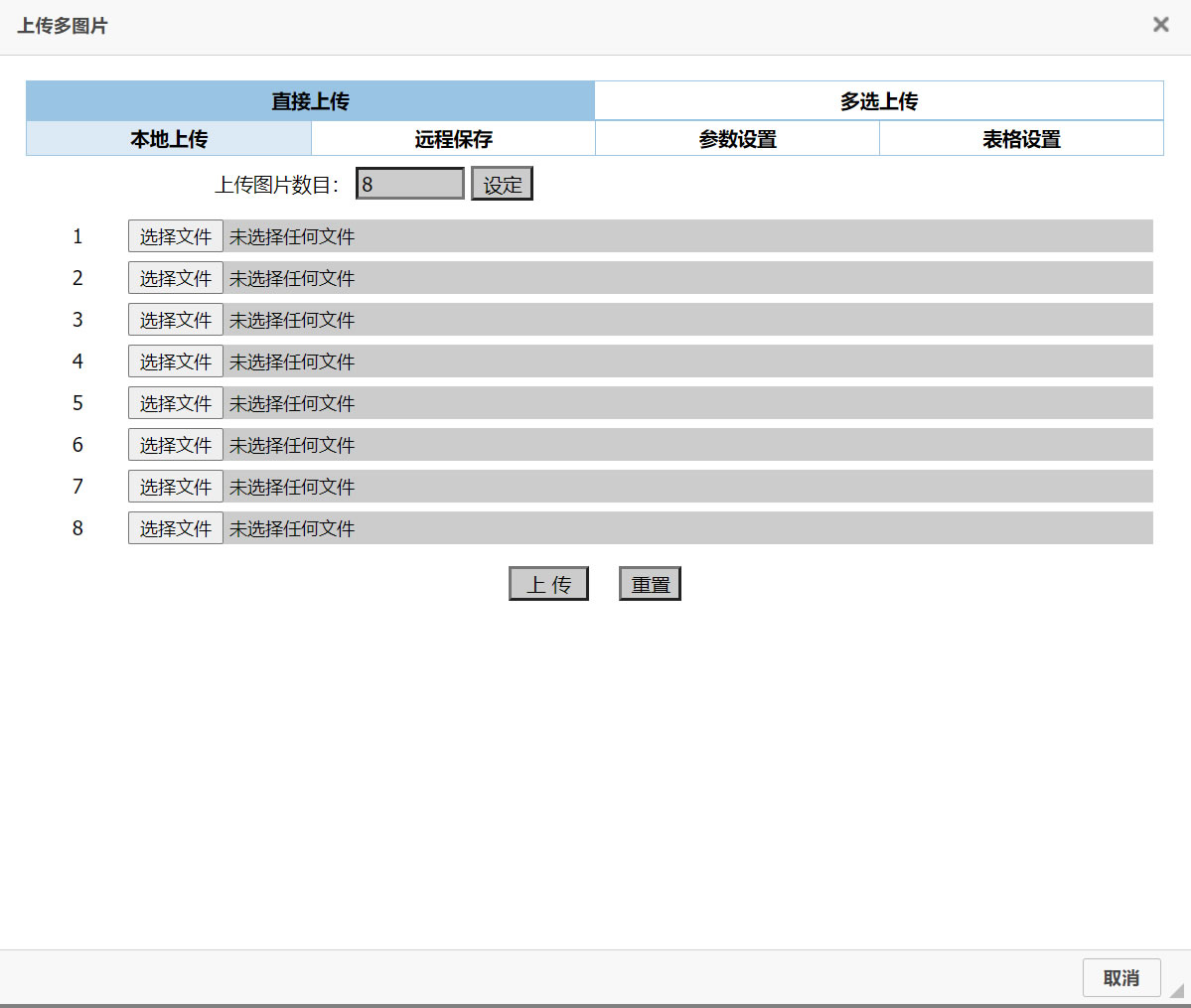Select a file for row 5

point(175,402)
